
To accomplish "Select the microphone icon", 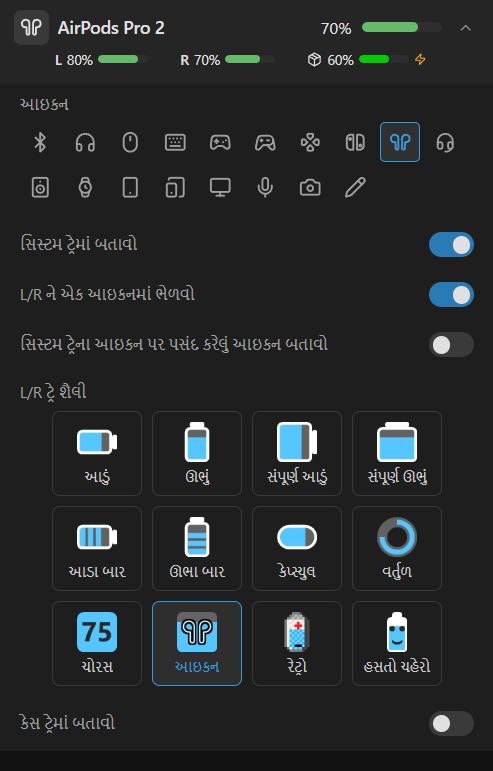I will (x=265, y=187).
